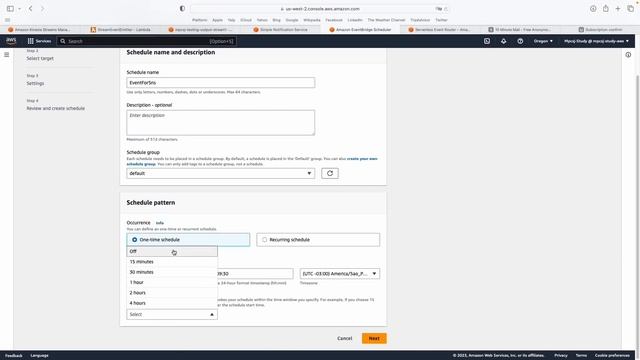Open the notifications bell
The height and width of the screenshot is (360, 640).
pyautogui.click(x=504, y=41)
